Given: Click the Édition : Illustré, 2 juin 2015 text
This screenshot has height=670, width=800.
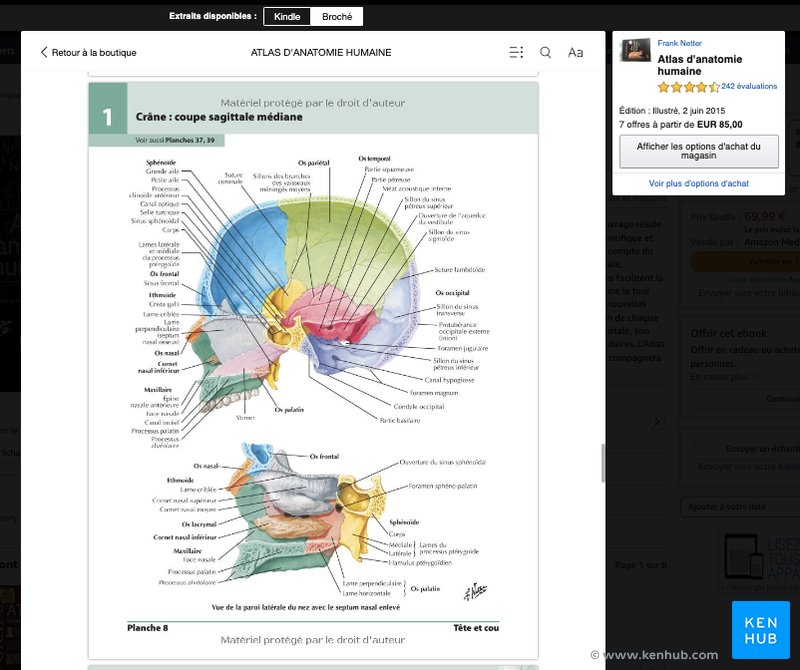Looking at the screenshot, I should pyautogui.click(x=671, y=111).
